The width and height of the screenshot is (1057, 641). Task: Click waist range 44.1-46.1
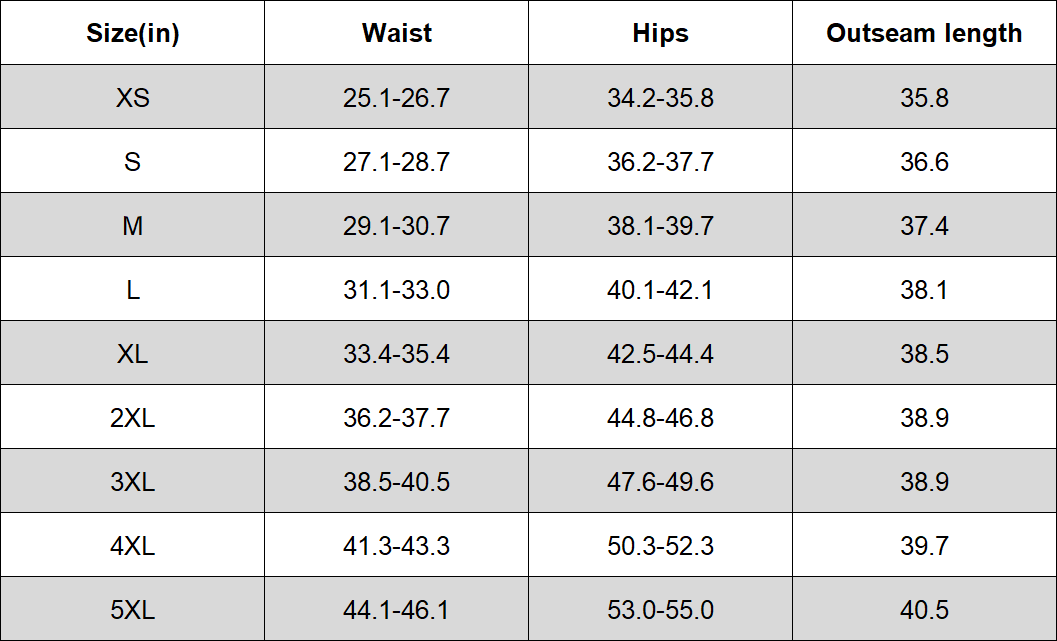(x=396, y=609)
